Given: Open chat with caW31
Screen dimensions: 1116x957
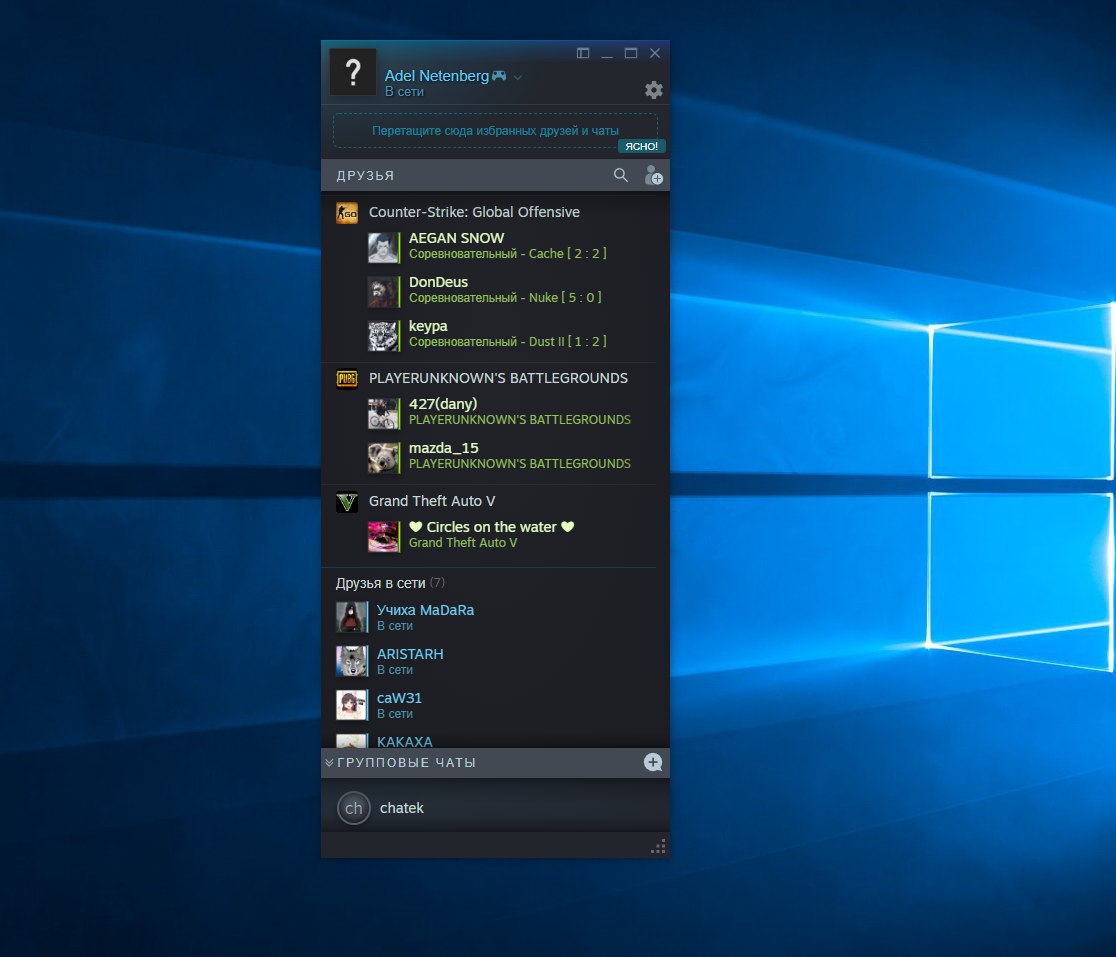Looking at the screenshot, I should [x=495, y=706].
